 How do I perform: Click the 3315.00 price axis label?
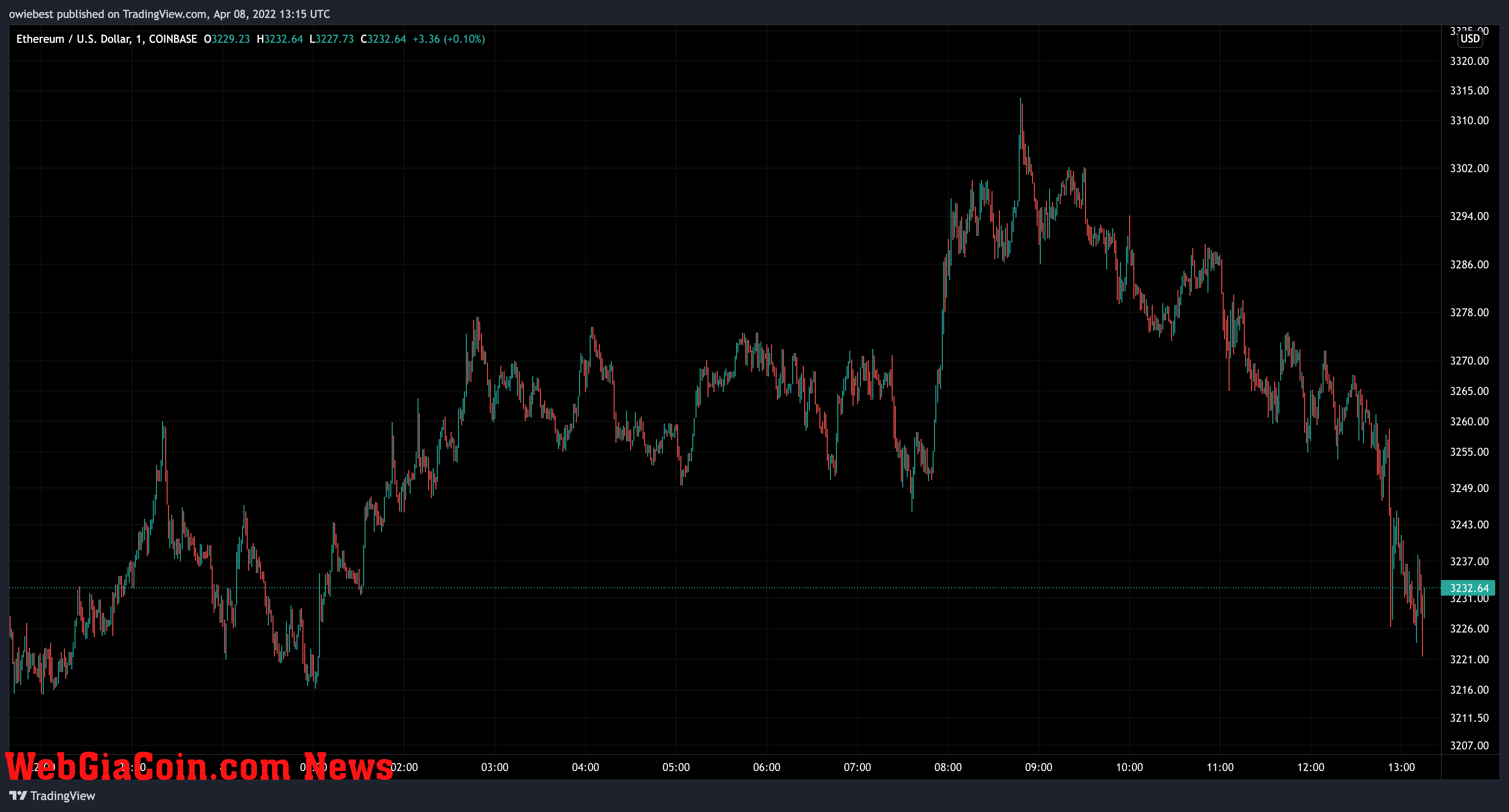point(1469,90)
